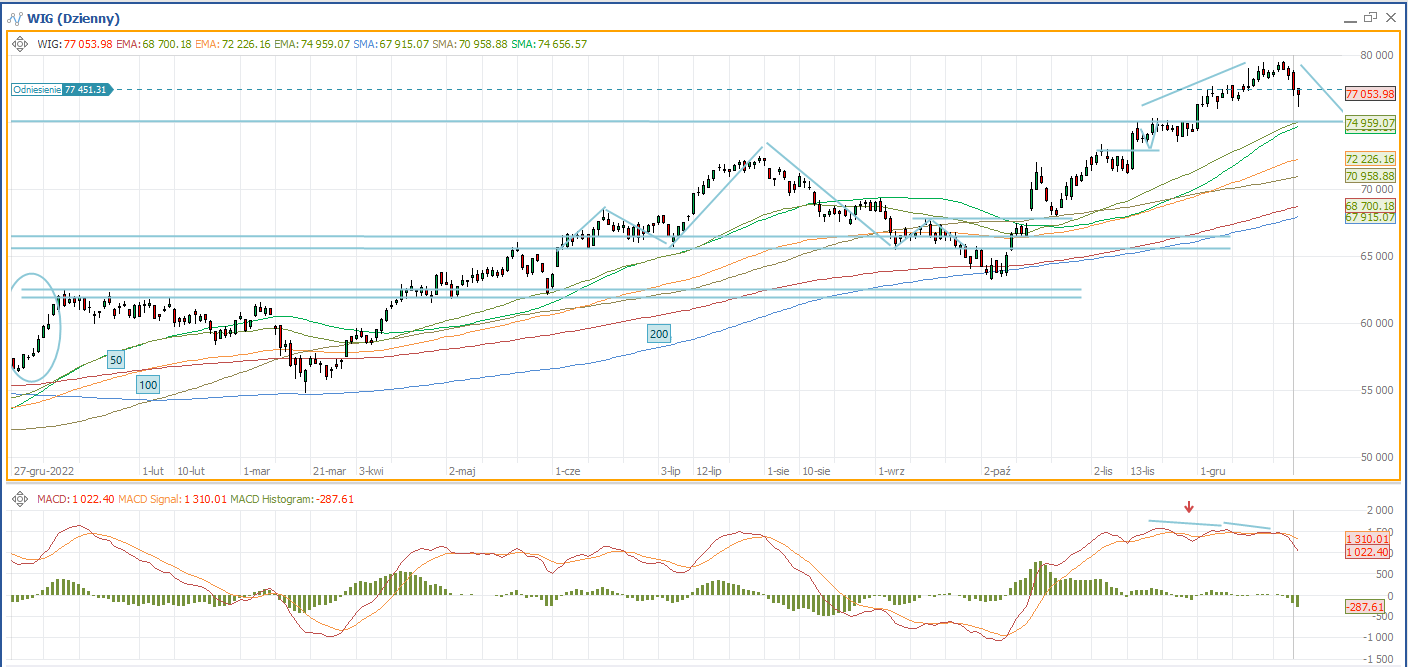1408x667 pixels.
Task: Click the 74 959.07 EMA price tag
Action: (1369, 124)
